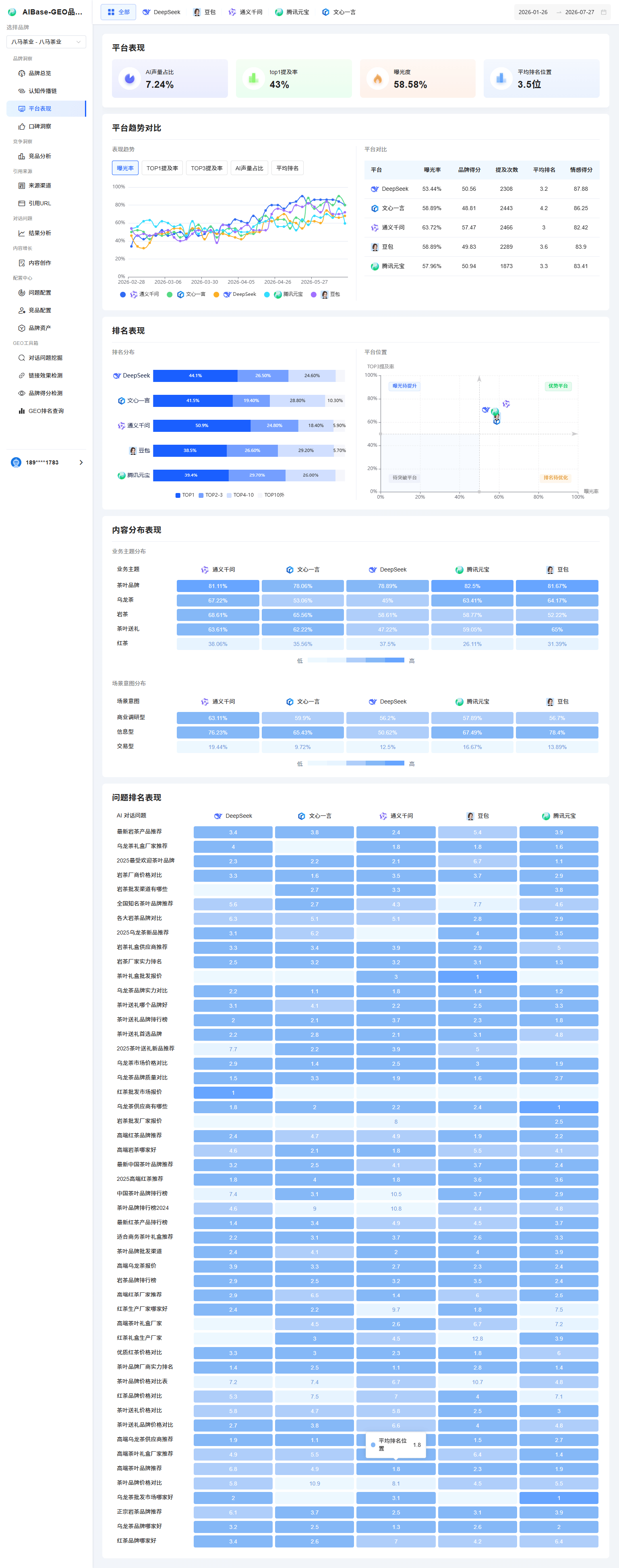The image size is (619, 1568).
Task: Click DeepSeek row in 平台对比 table
Action: click(x=482, y=189)
